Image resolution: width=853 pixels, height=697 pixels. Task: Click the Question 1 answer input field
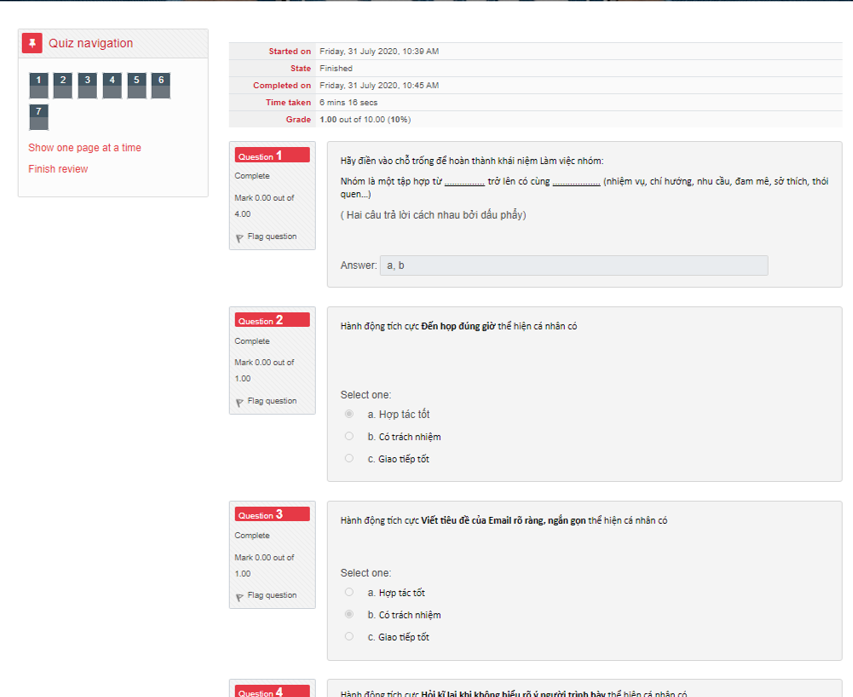(573, 265)
